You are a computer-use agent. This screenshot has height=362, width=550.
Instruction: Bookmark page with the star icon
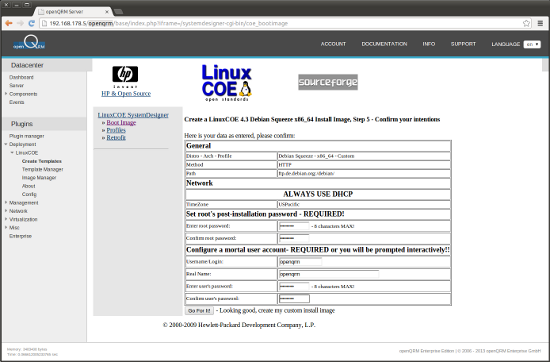coord(526,23)
